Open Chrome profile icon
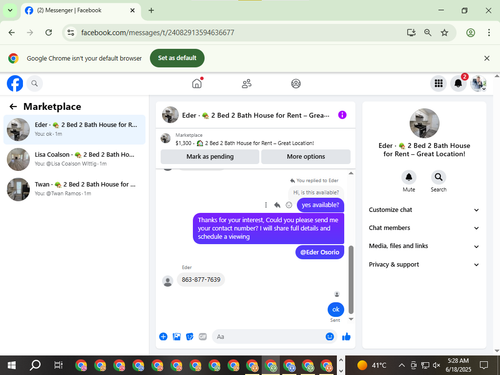This screenshot has width=500, height=375. (470, 33)
